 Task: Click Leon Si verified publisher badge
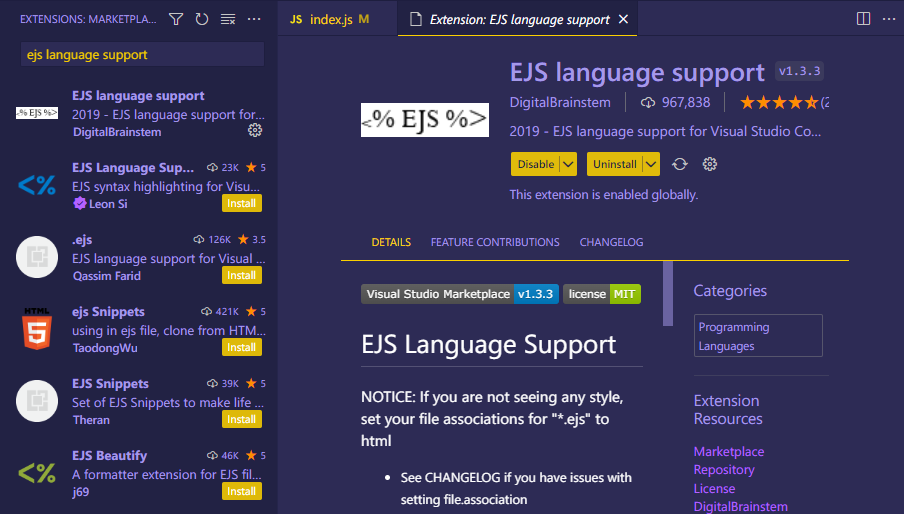[x=80, y=203]
